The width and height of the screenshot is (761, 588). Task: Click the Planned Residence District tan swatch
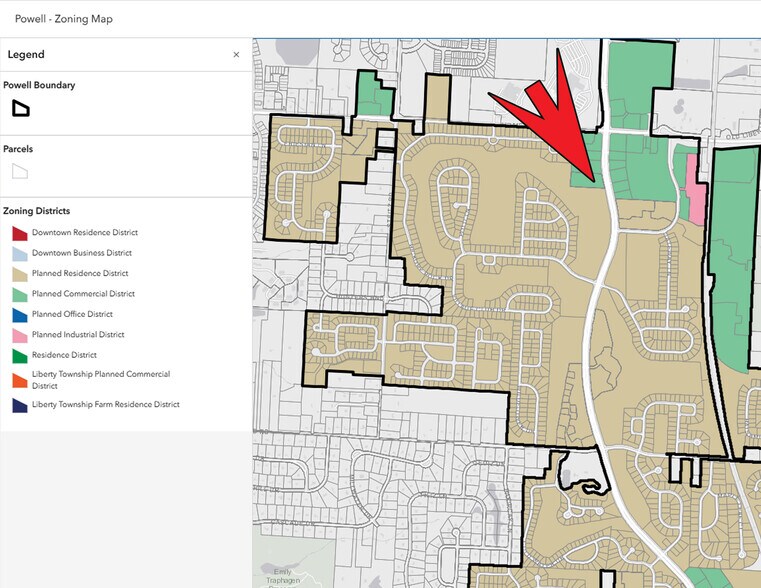[x=19, y=274]
